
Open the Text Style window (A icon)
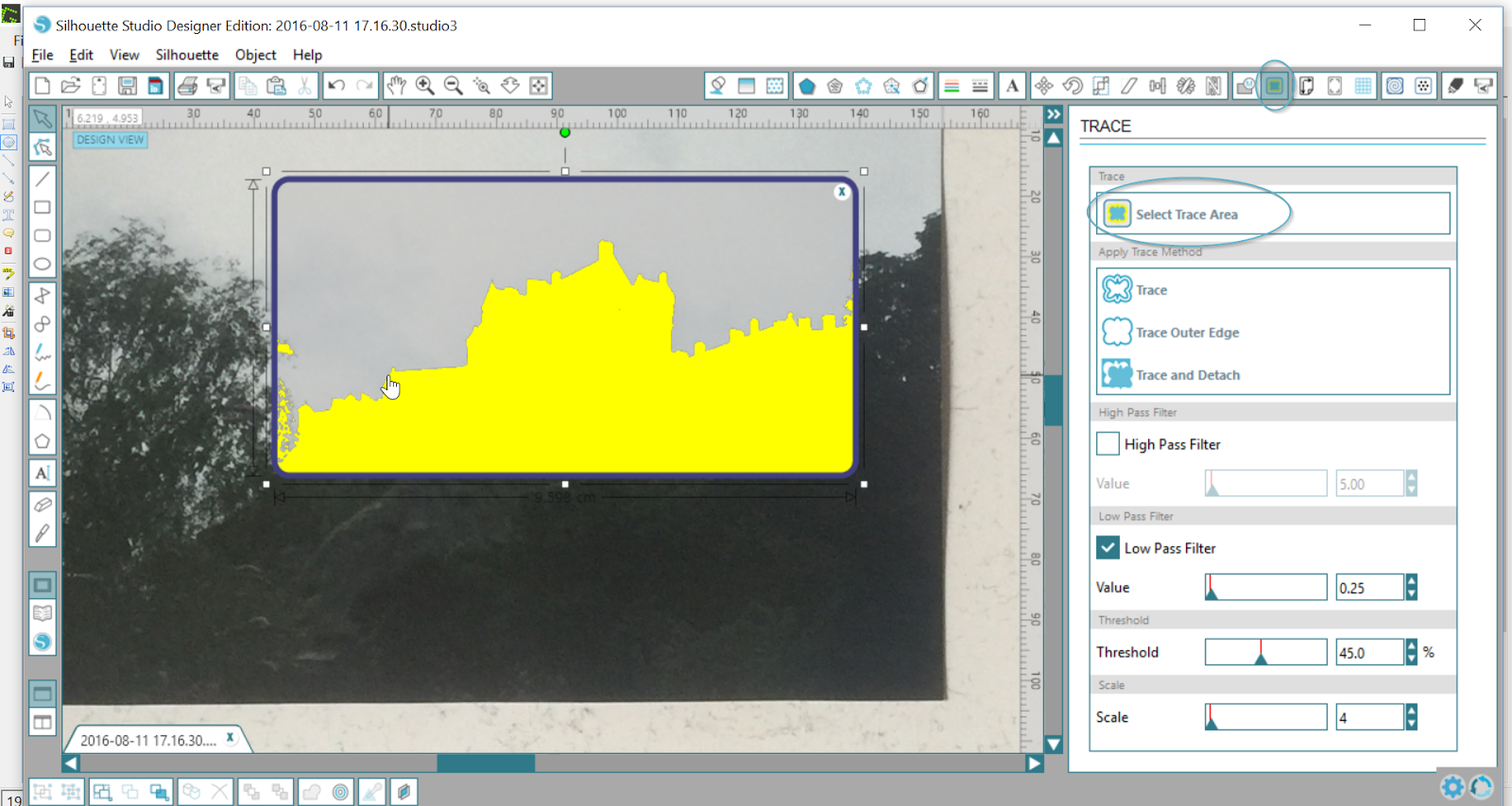tap(1012, 86)
